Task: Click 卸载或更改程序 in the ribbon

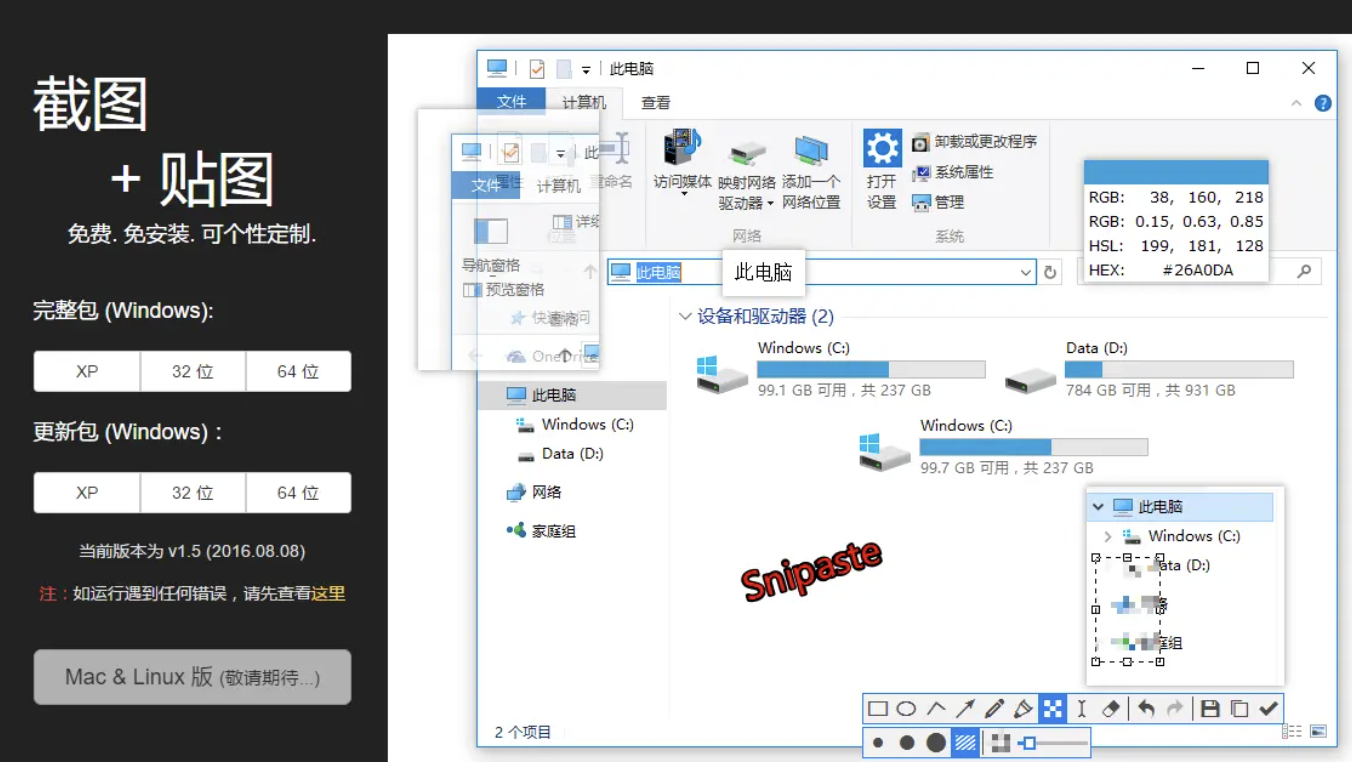Action: [974, 142]
